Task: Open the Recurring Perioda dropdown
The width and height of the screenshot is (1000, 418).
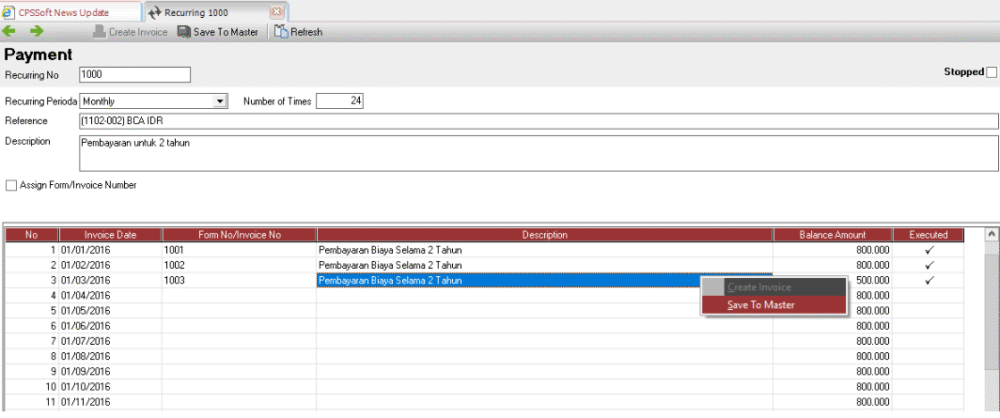Action: pos(220,101)
